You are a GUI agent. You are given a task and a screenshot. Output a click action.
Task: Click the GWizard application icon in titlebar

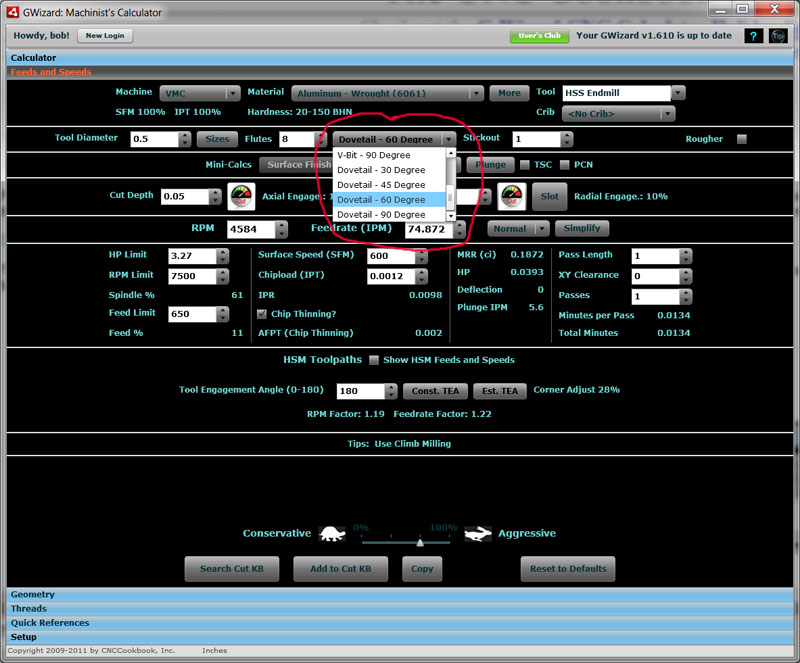tap(11, 11)
